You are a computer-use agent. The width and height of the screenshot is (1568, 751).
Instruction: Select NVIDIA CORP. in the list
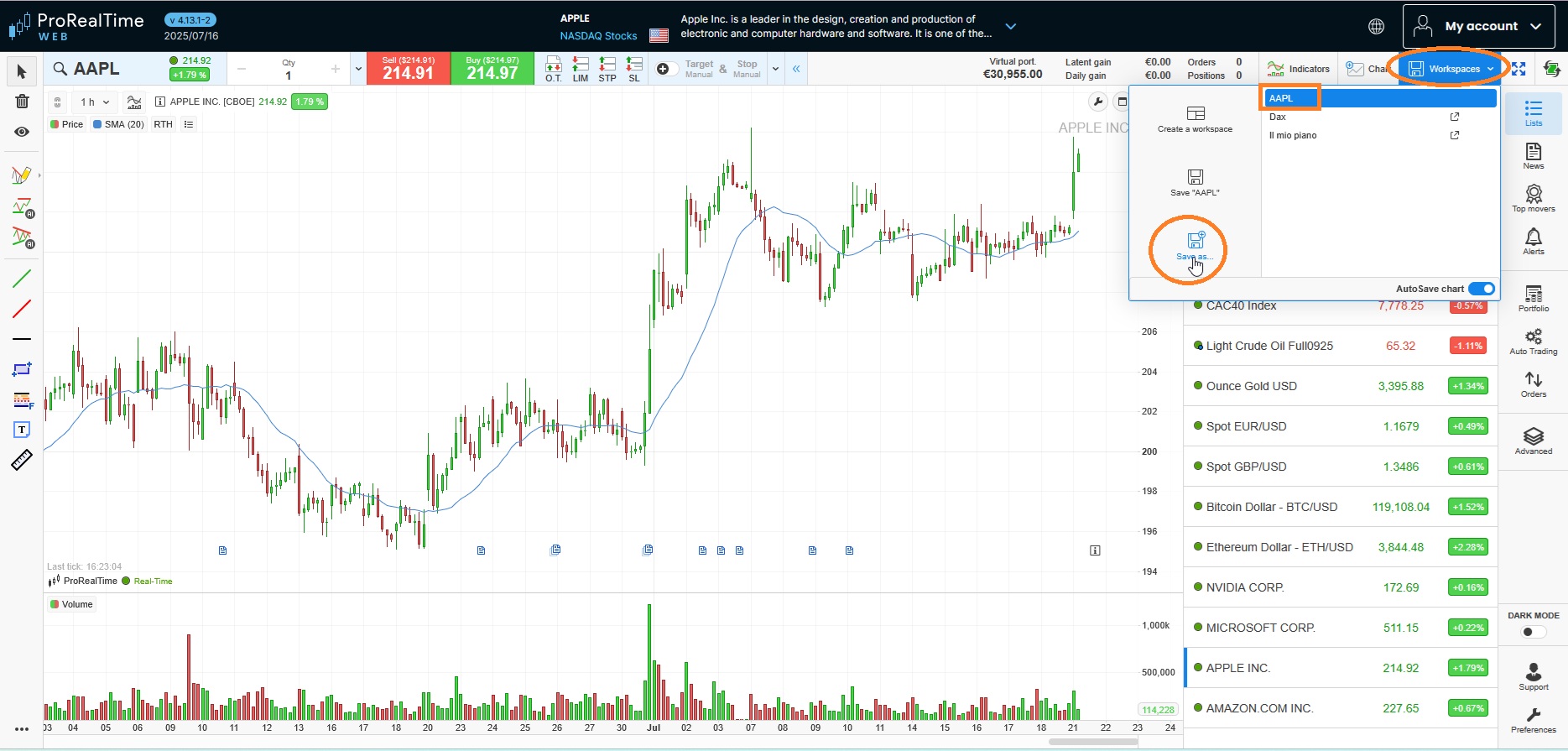pyautogui.click(x=1341, y=587)
